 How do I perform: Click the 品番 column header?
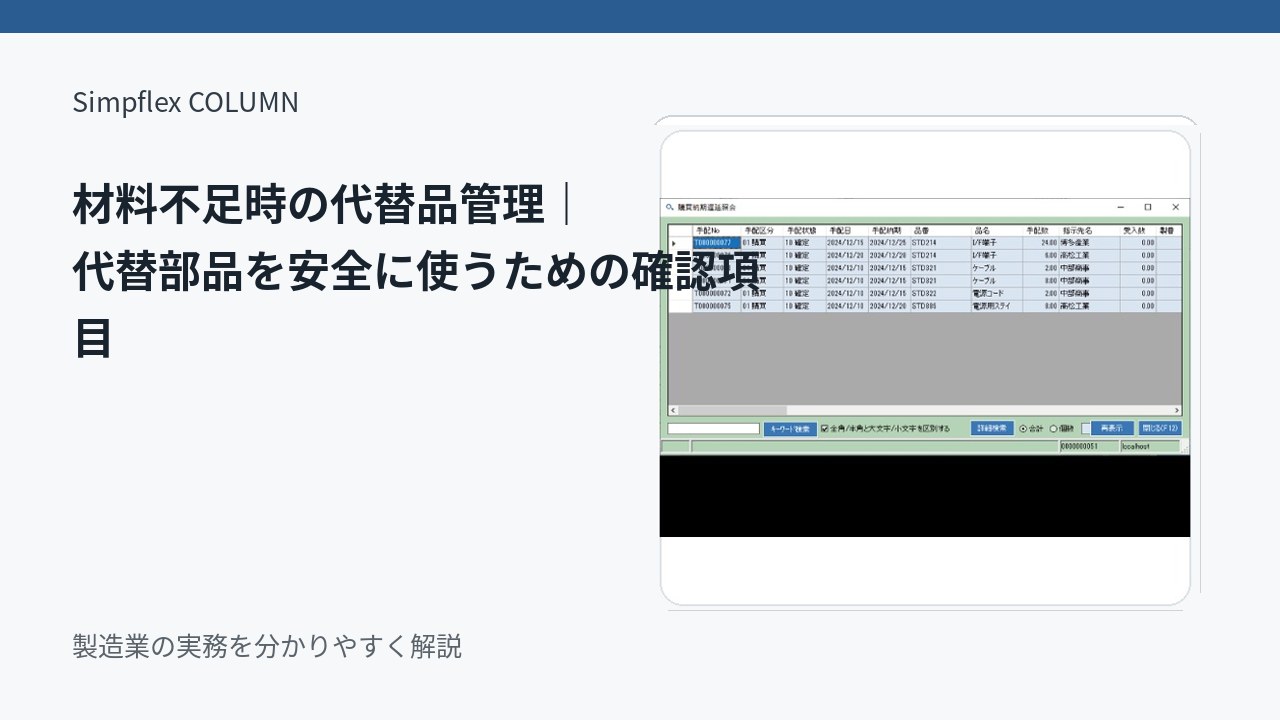(940, 231)
